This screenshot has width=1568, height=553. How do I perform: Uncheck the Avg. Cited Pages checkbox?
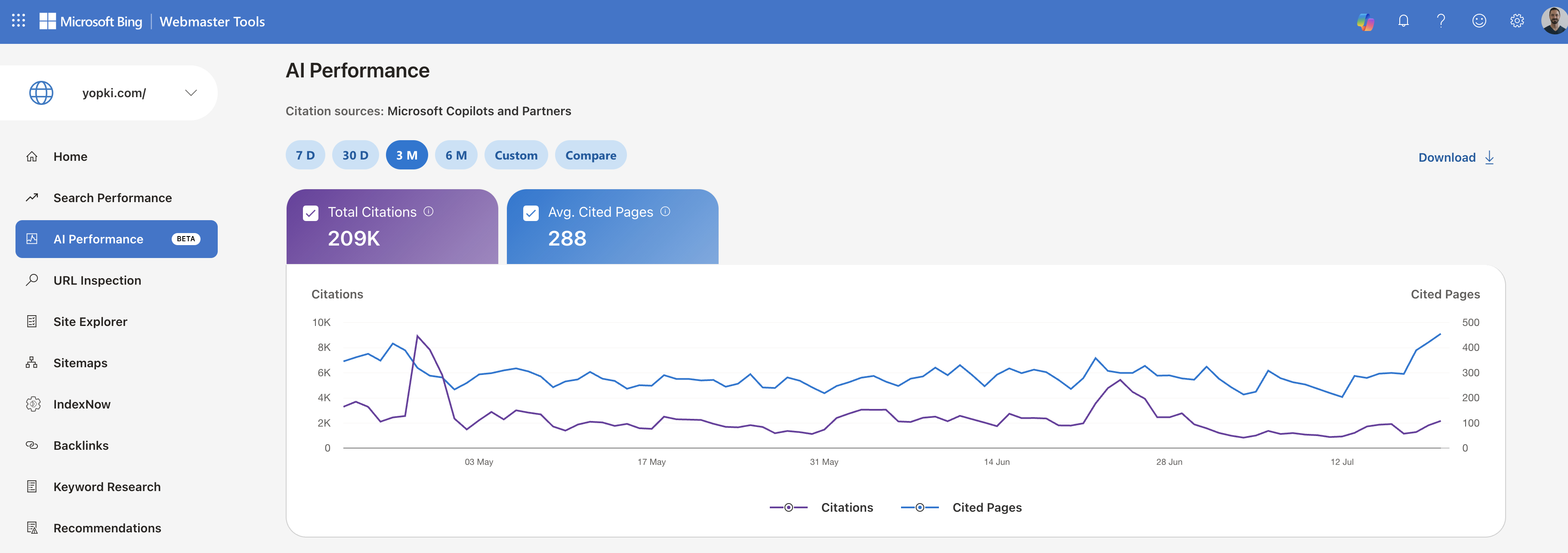[x=531, y=213]
